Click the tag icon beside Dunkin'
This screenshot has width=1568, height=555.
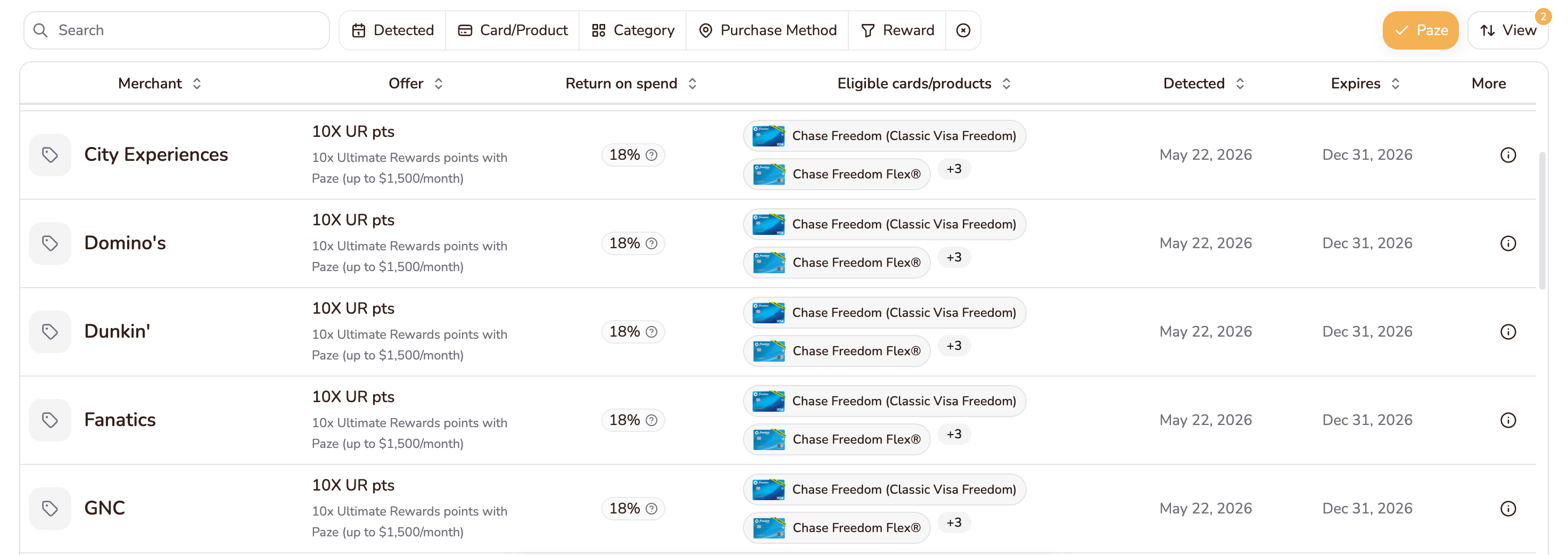[x=50, y=331]
